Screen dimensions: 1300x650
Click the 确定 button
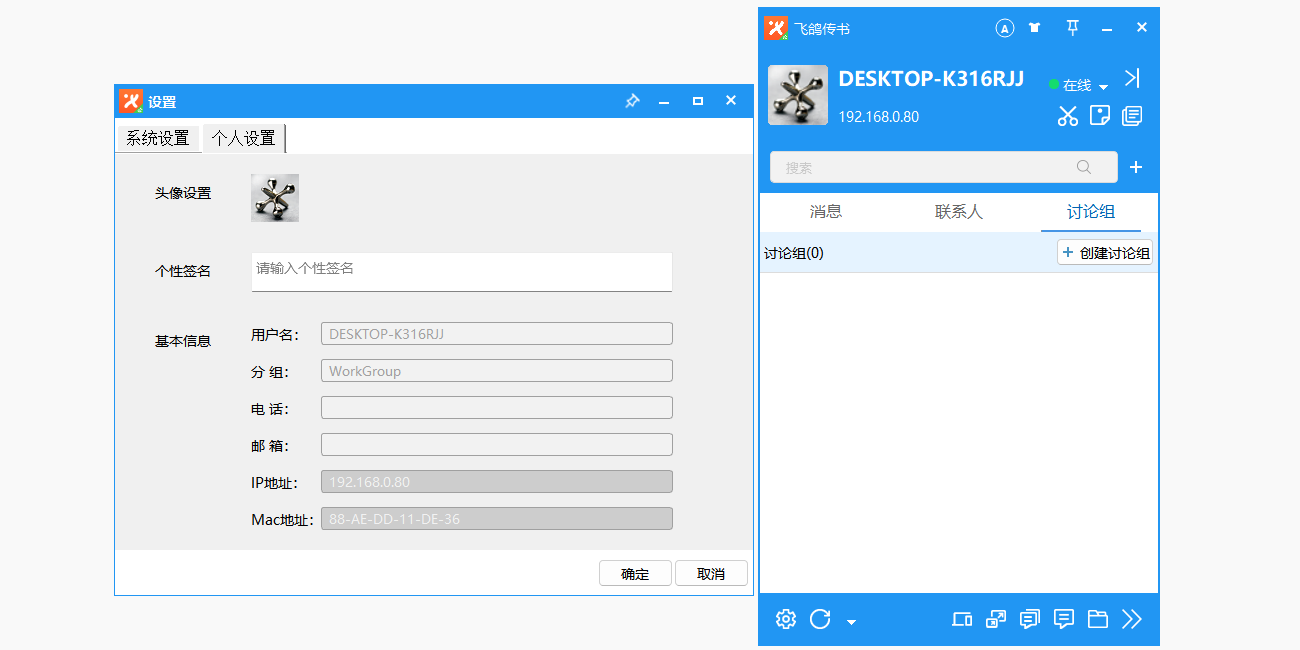pyautogui.click(x=635, y=574)
